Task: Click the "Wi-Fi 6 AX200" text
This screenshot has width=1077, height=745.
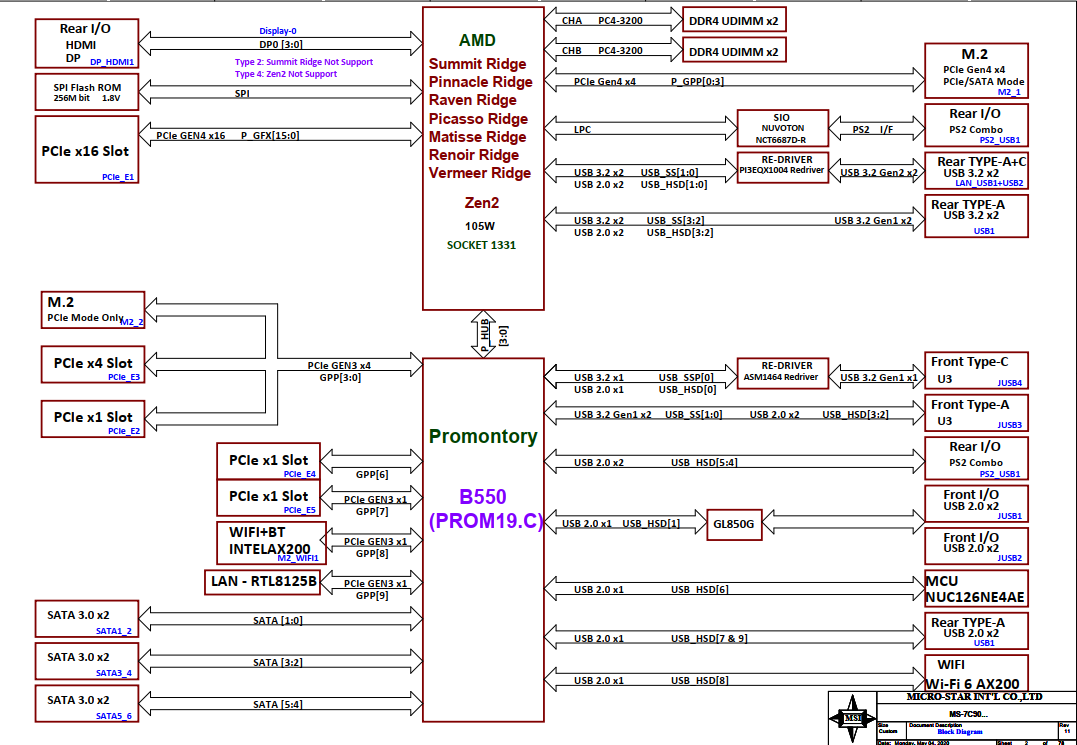Action: 973,684
